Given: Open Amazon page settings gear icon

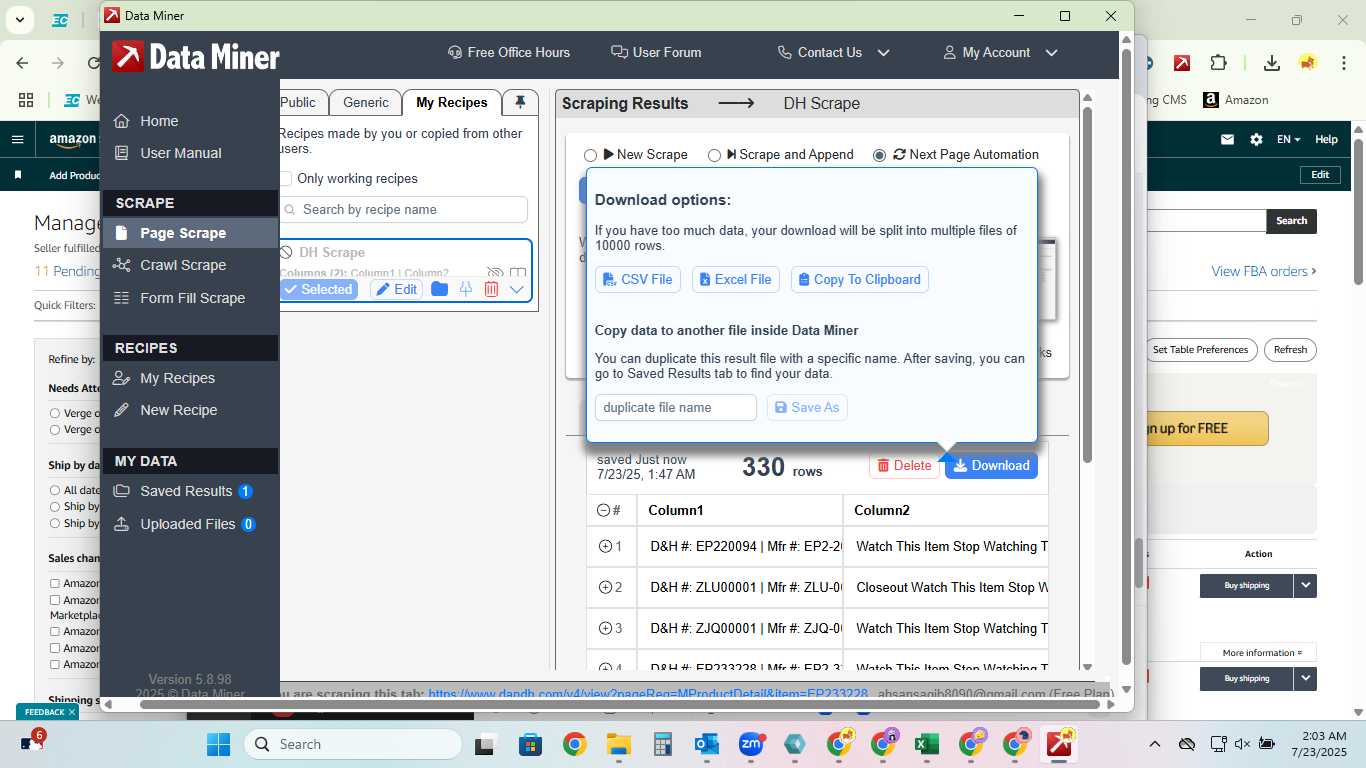Looking at the screenshot, I should (x=1256, y=140).
